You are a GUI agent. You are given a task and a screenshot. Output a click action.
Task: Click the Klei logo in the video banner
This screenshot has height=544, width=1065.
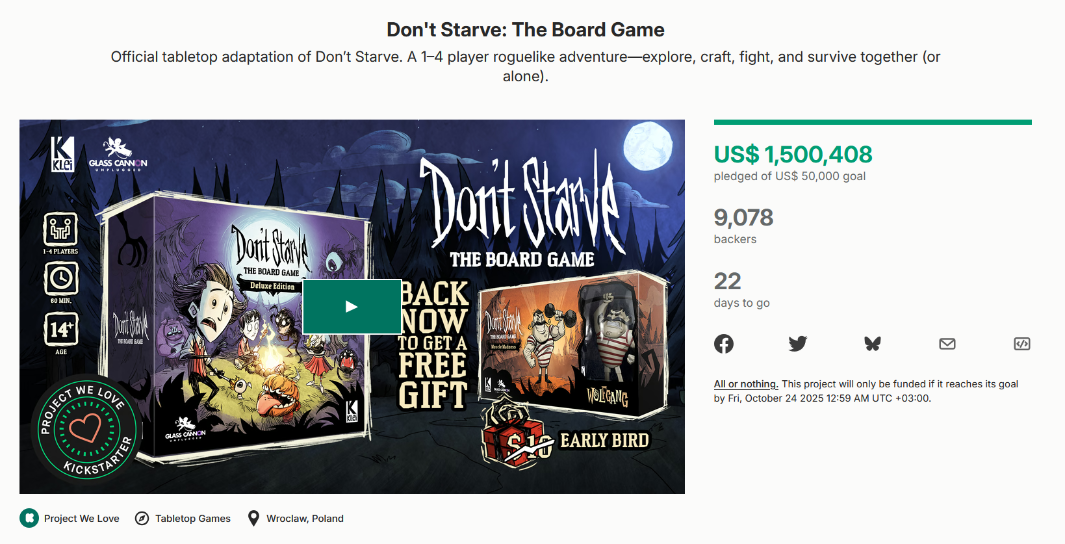click(x=62, y=152)
